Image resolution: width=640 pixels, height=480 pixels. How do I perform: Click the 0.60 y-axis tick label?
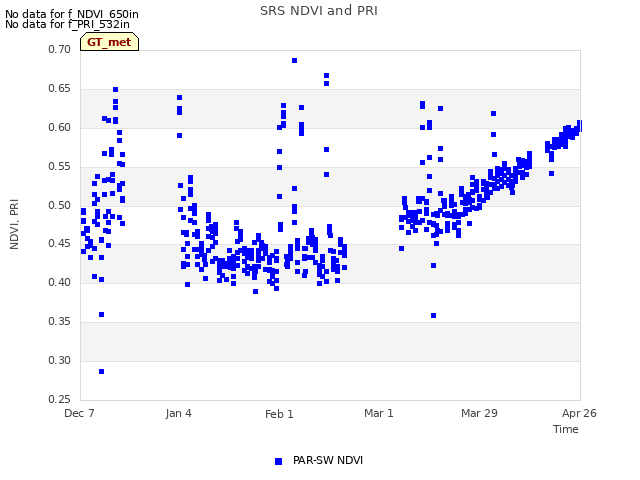pyautogui.click(x=59, y=127)
